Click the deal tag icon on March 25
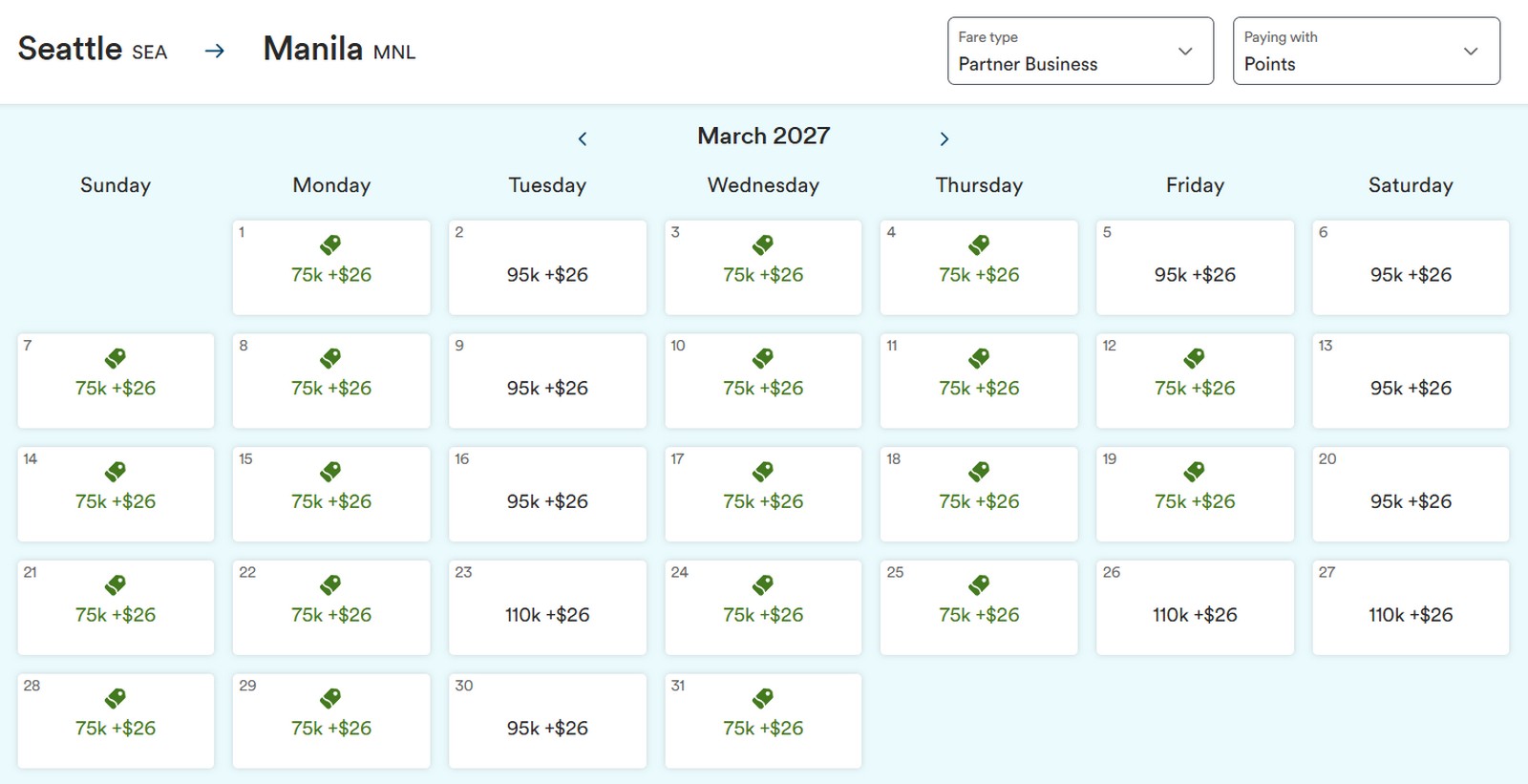This screenshot has width=1528, height=784. pos(978,585)
